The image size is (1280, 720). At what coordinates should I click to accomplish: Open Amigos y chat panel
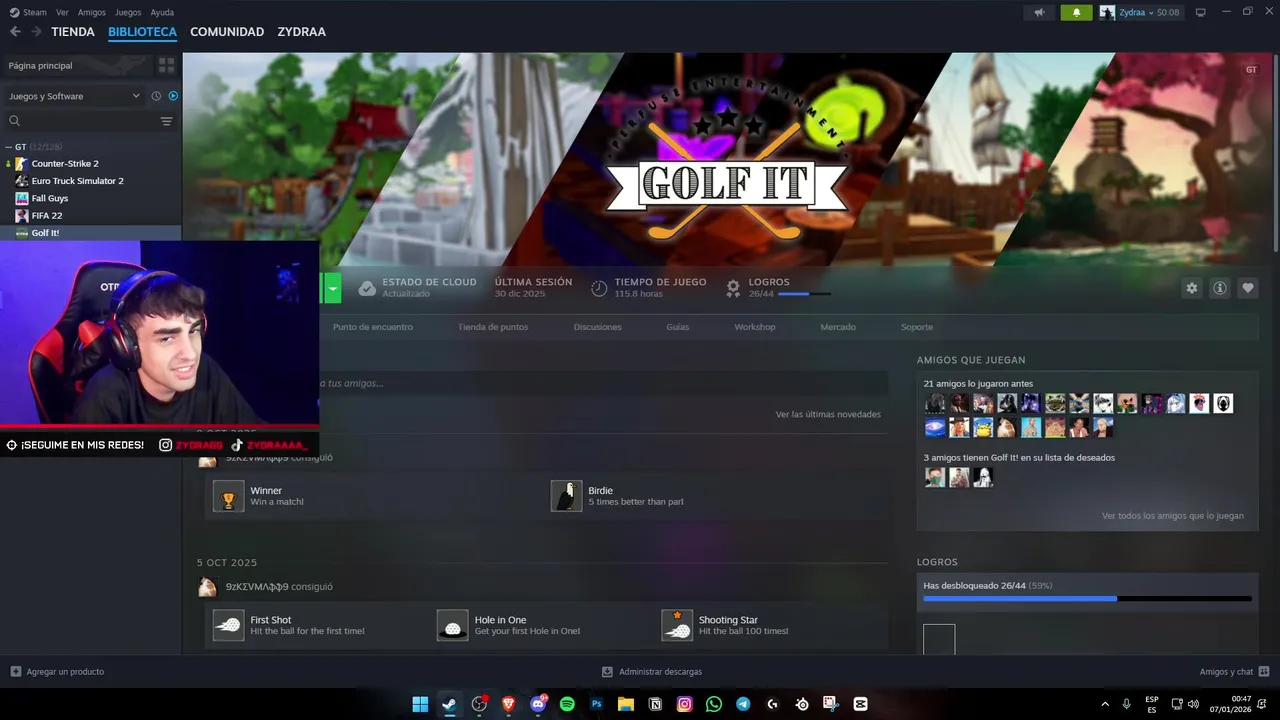(1234, 672)
